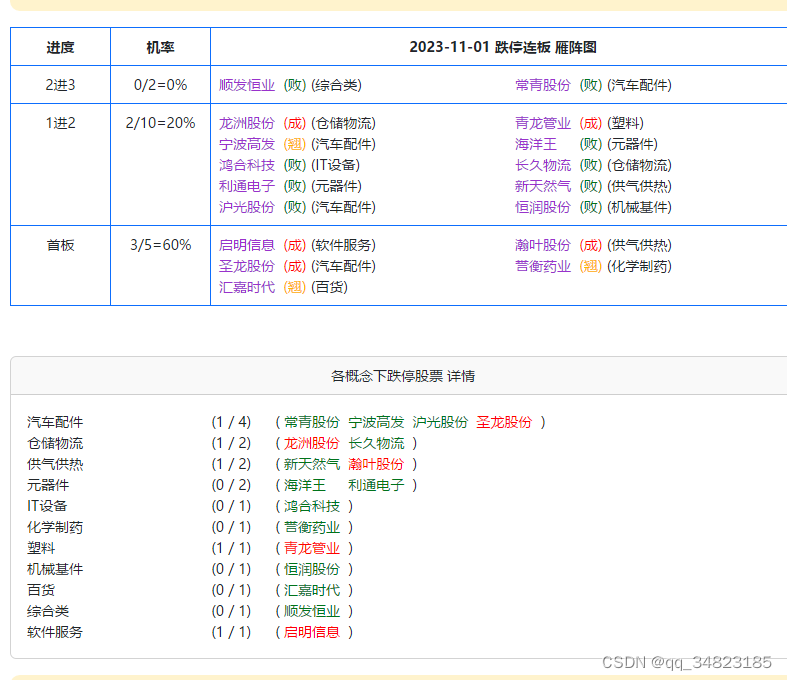Click the (0 / 2) count for 元器件
Viewport: 787px width, 680px height.
tap(231, 485)
